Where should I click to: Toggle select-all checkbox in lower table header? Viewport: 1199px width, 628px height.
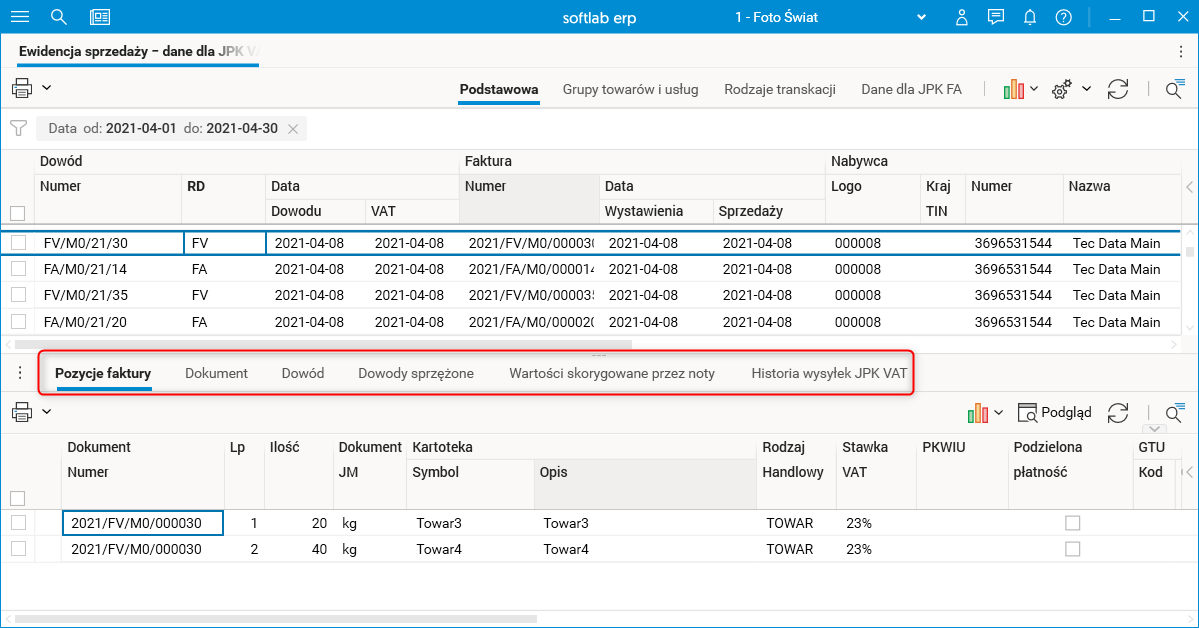(18, 499)
